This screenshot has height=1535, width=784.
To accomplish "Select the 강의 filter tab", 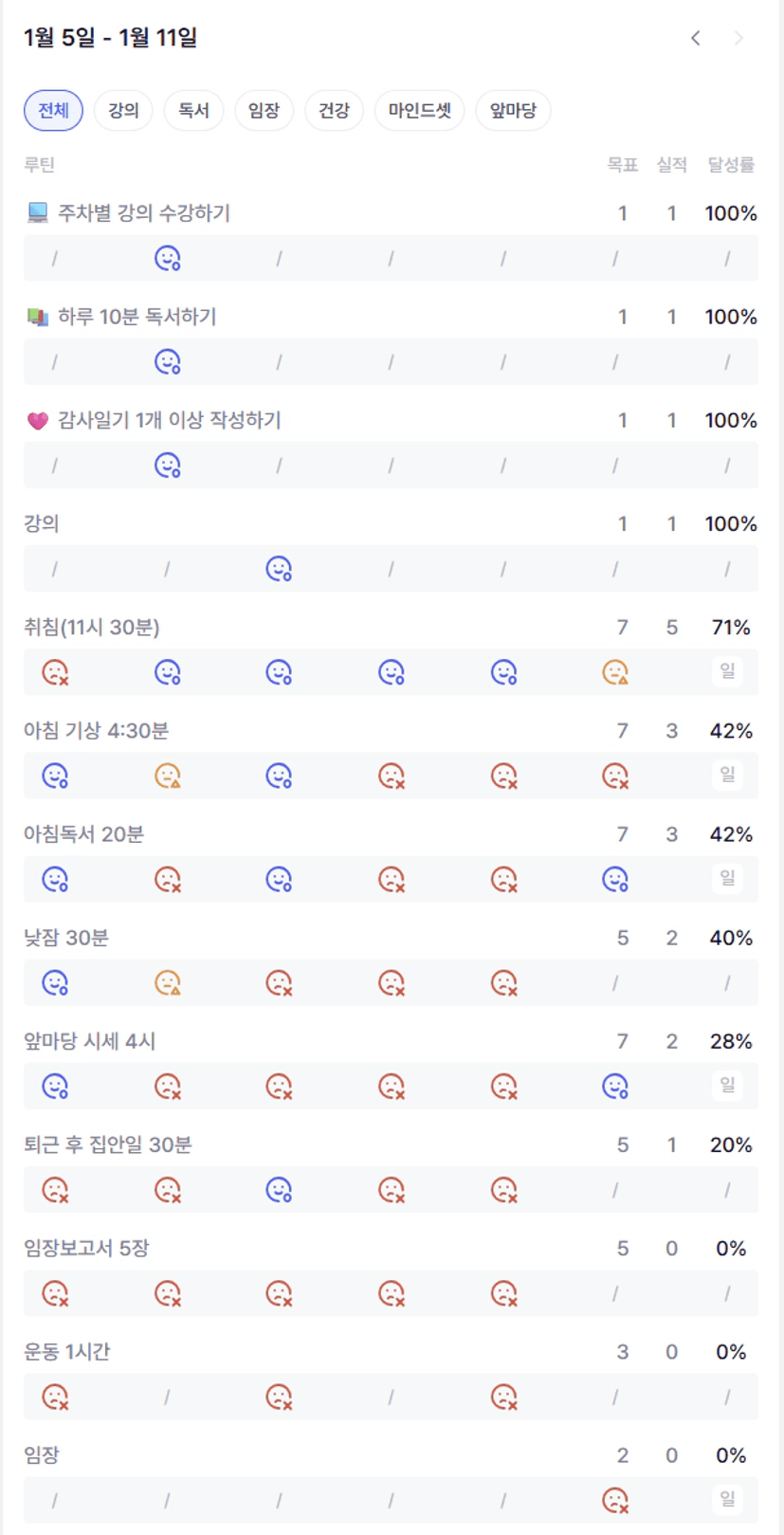I will click(x=123, y=110).
